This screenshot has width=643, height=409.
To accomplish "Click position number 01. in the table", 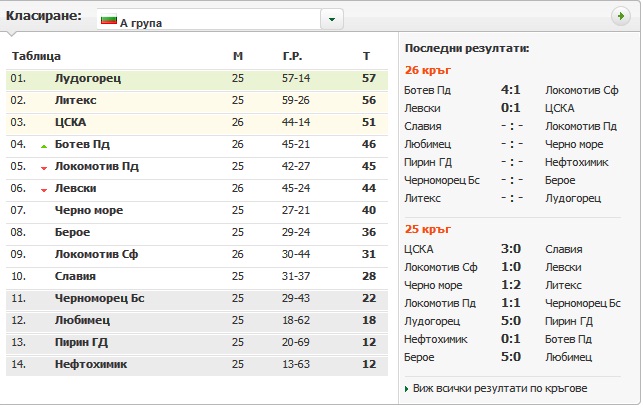I will pos(18,78).
